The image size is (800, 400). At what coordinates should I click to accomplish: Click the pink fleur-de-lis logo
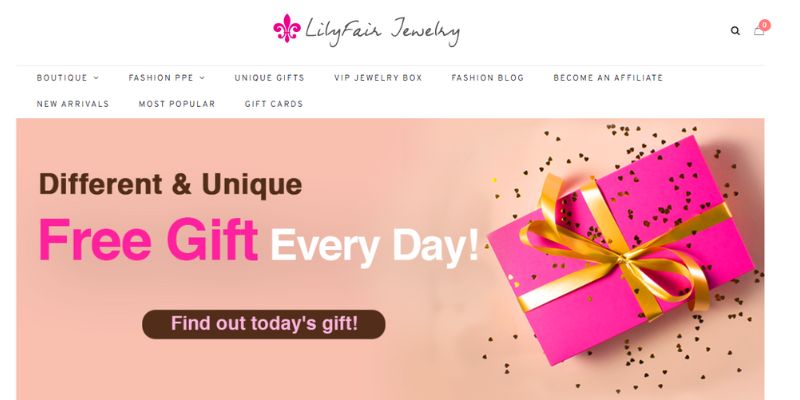pos(287,28)
